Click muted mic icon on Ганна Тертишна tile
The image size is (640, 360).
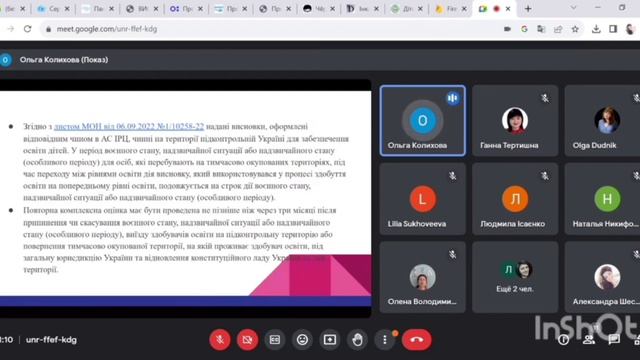point(545,98)
